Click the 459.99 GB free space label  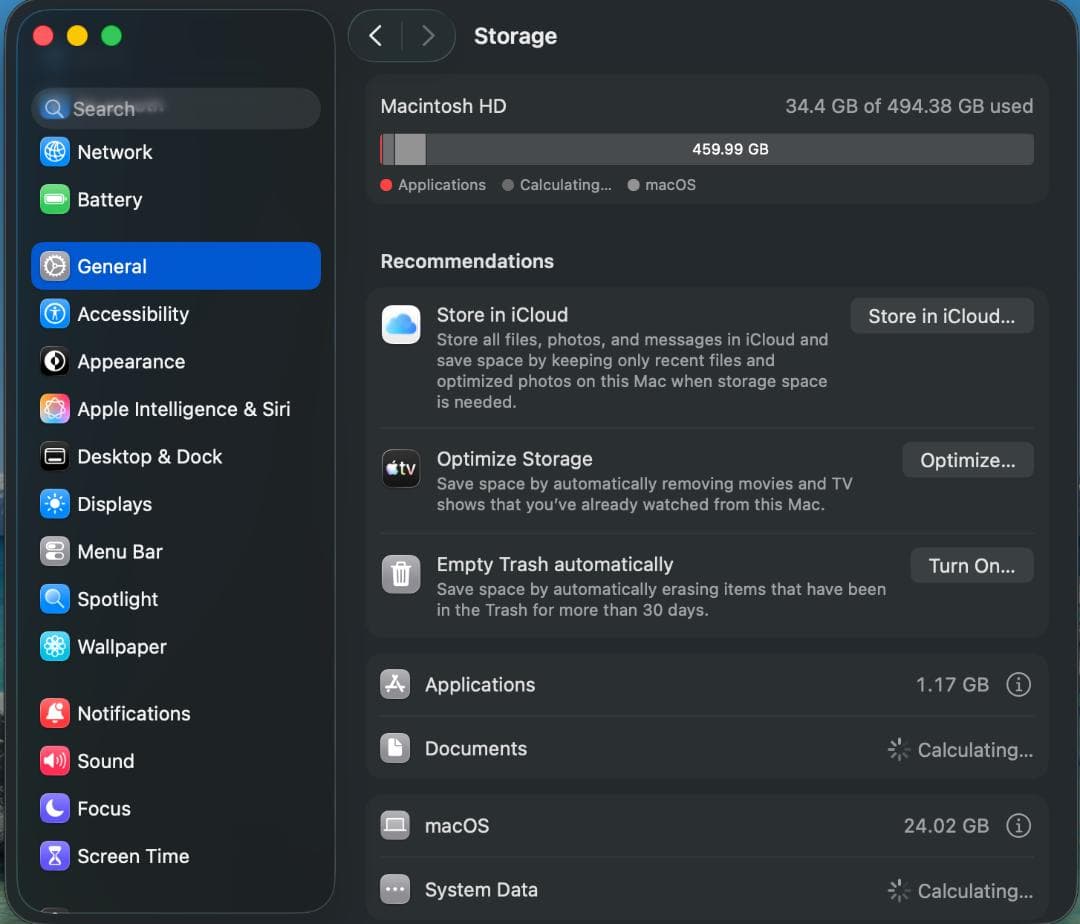pos(730,149)
